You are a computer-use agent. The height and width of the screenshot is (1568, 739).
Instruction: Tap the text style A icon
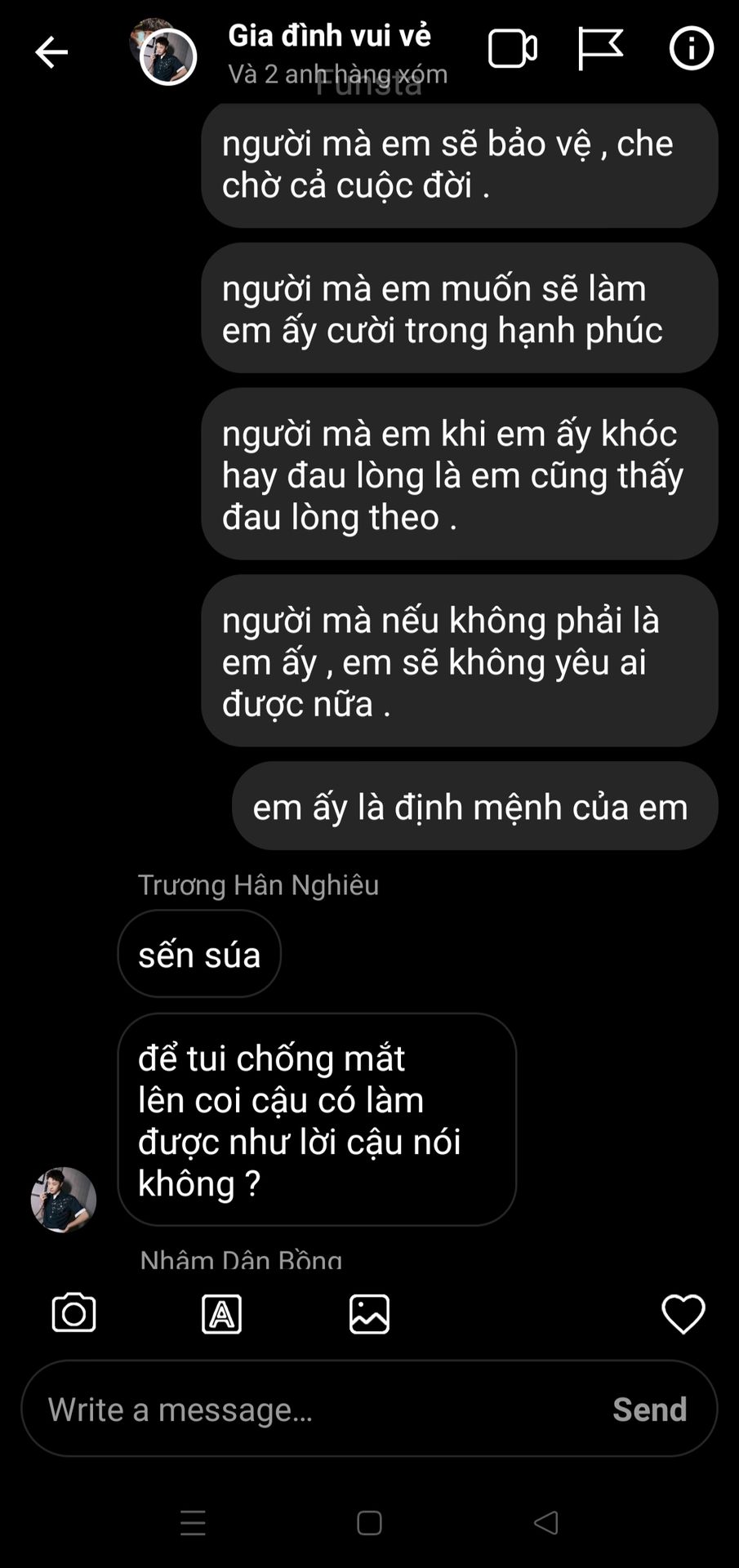pos(221,1314)
